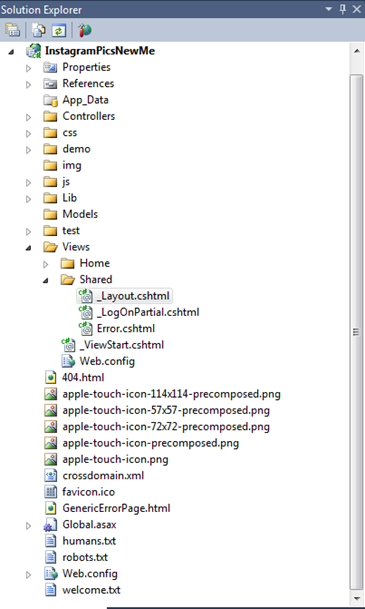Click the References node icon
365x609 pixels.
coord(50,84)
